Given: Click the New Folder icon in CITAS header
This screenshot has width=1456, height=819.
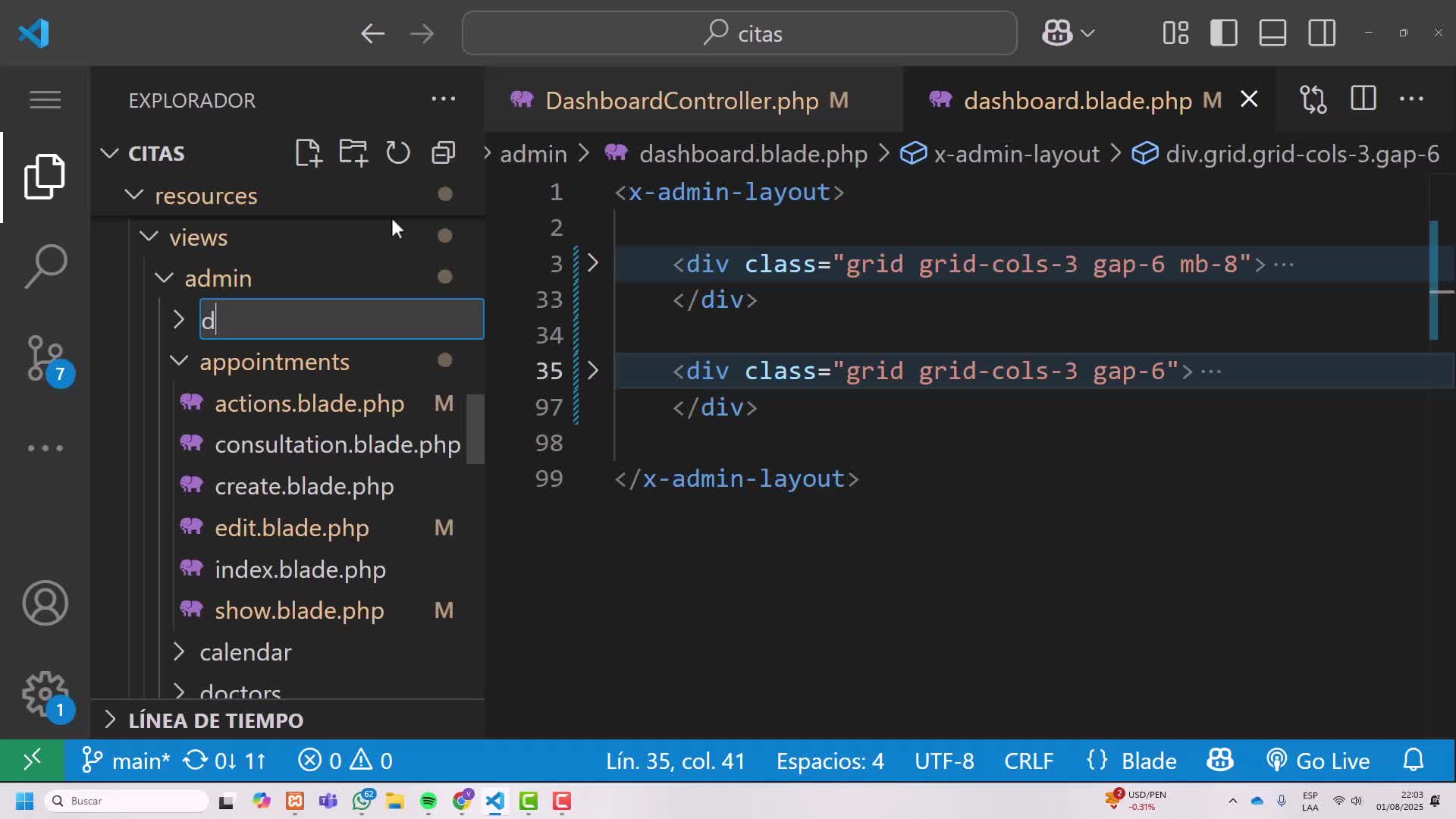Looking at the screenshot, I should [353, 152].
